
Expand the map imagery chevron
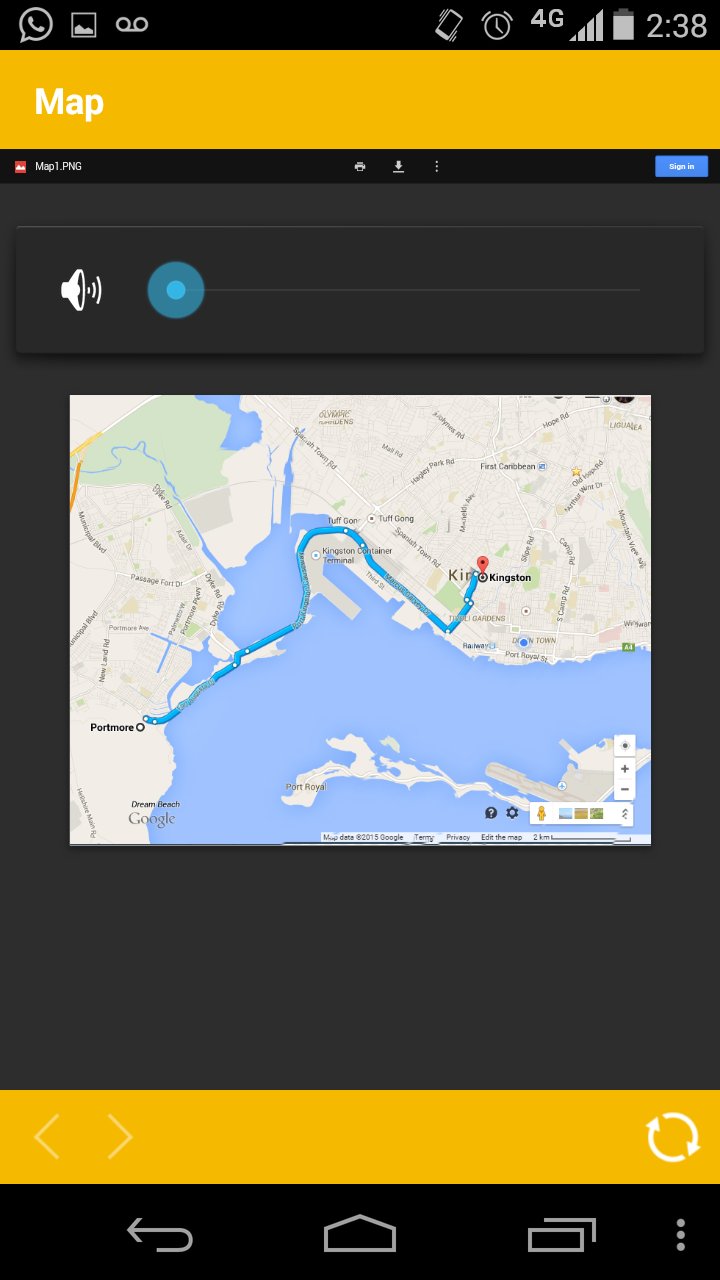pos(625,813)
